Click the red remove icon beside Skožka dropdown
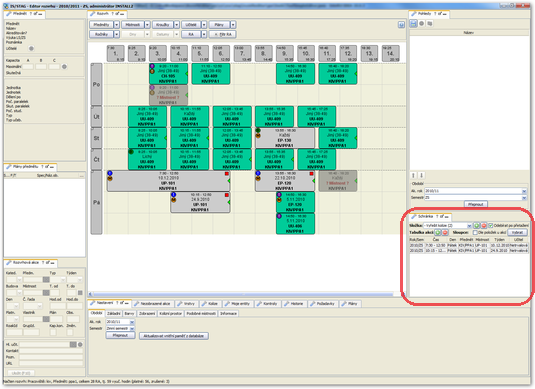The image size is (535, 389). [x=483, y=226]
